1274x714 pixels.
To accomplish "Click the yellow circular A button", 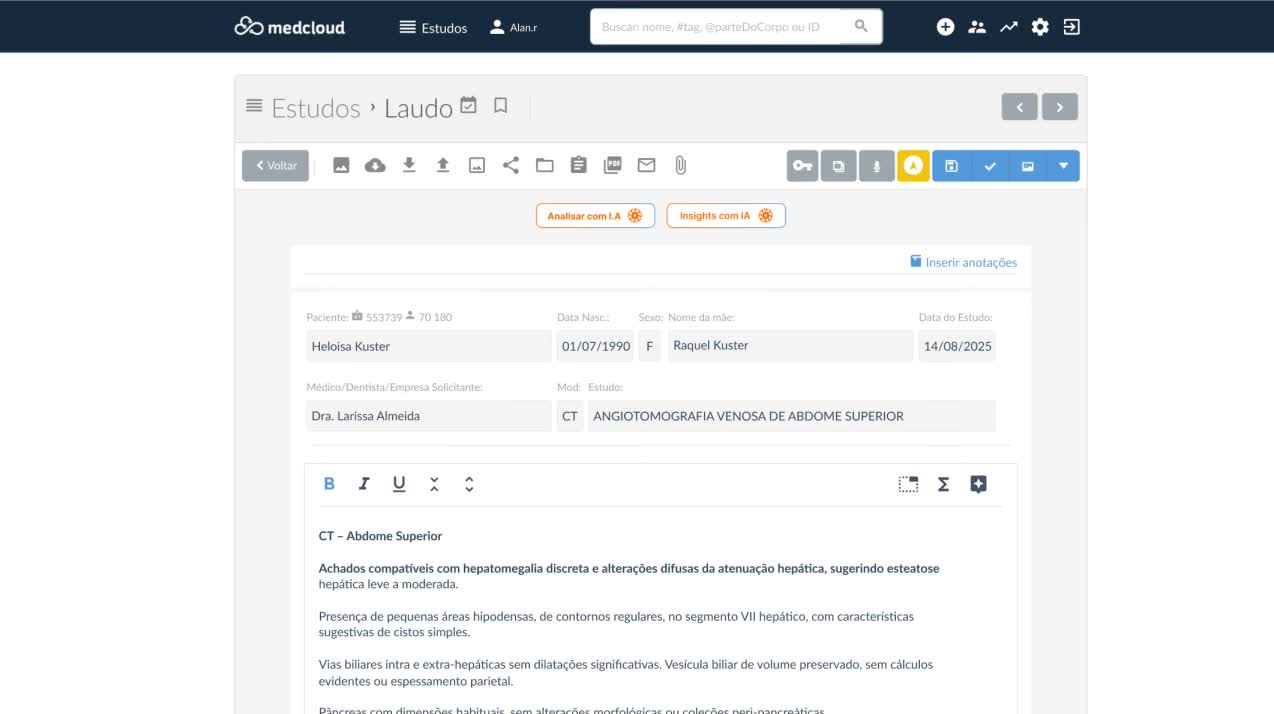I will click(913, 166).
